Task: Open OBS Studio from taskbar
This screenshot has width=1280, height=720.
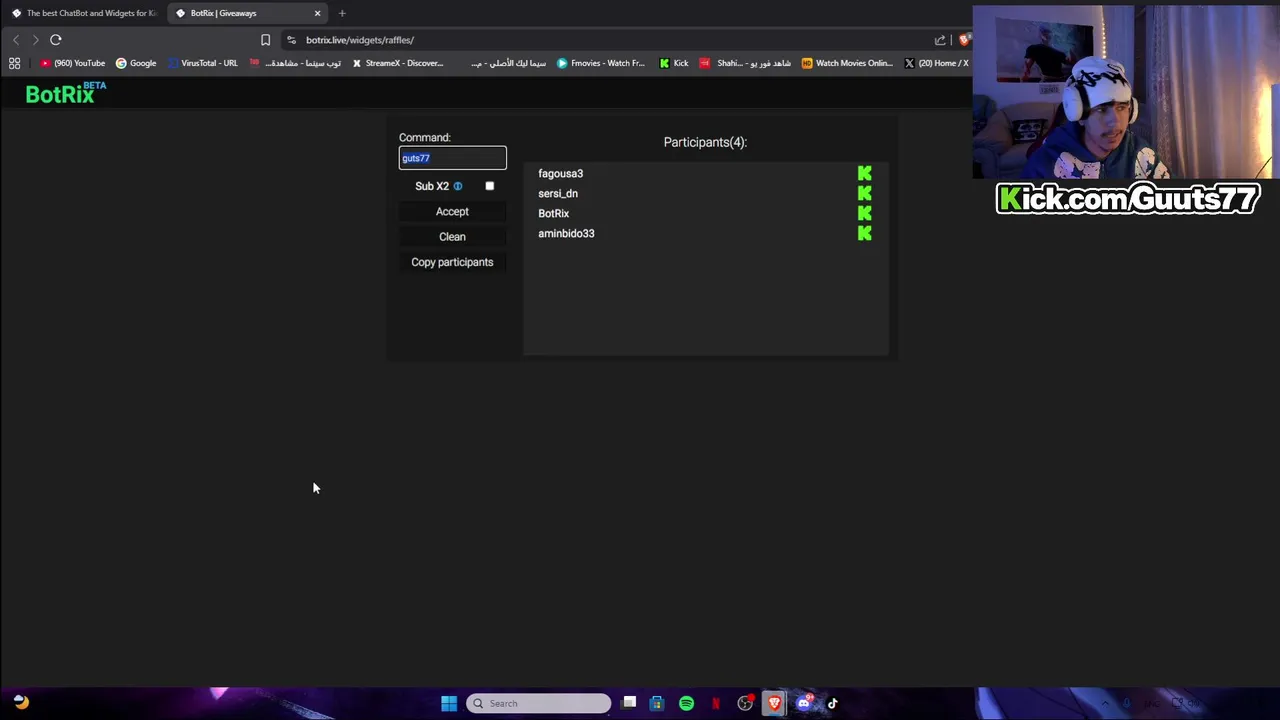Action: 745,703
